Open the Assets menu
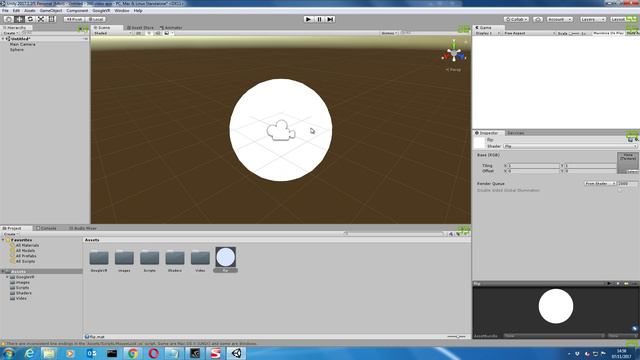Viewport: 640px width, 360px height. (x=29, y=11)
